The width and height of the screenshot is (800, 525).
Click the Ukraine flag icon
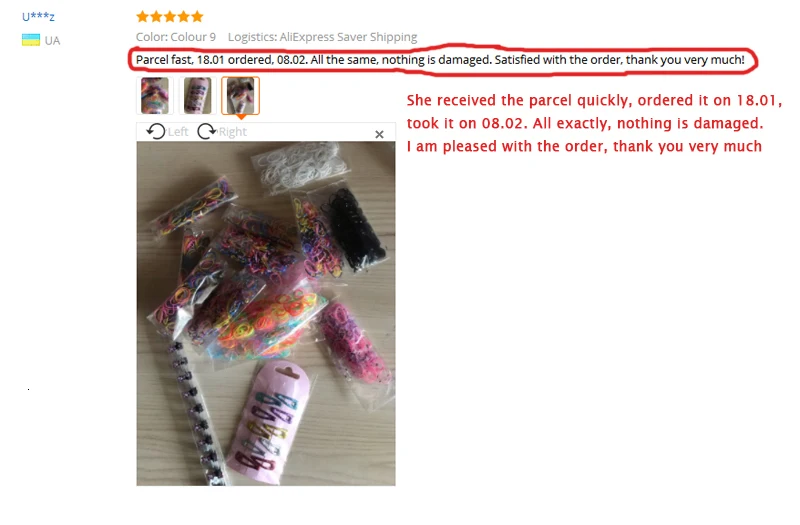pos(31,40)
